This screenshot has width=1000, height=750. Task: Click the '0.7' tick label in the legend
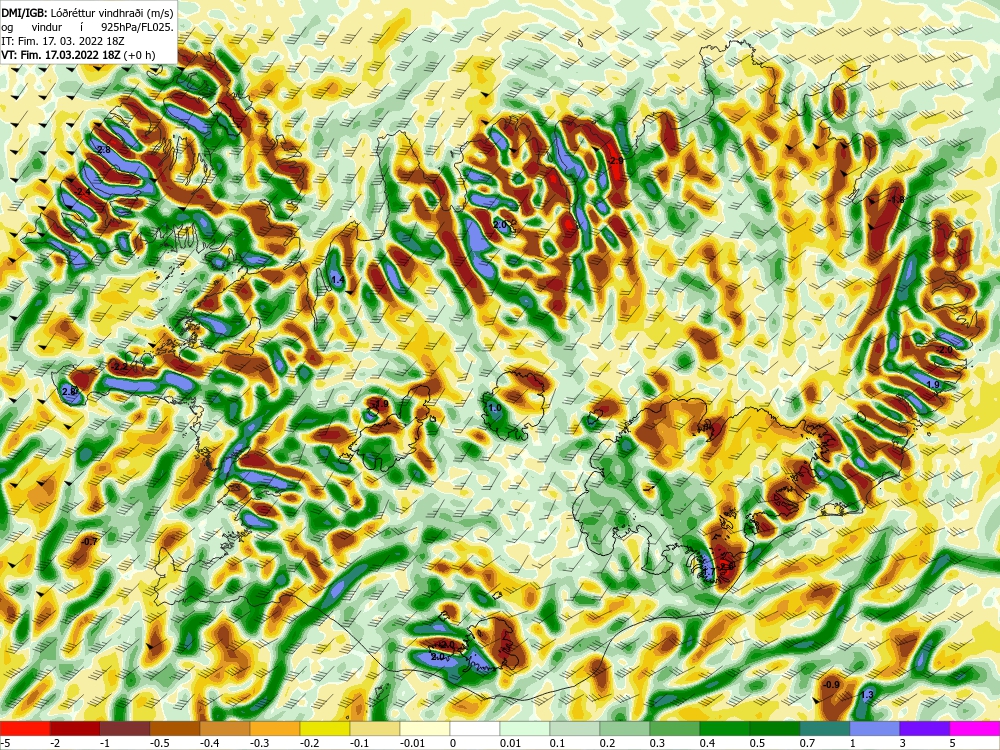pyautogui.click(x=807, y=743)
